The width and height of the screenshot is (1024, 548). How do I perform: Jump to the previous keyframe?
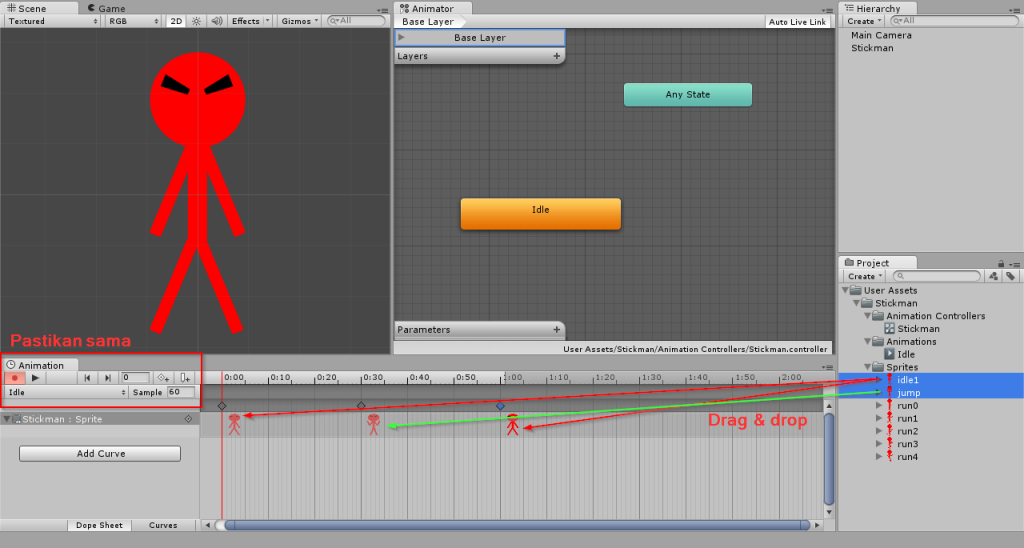click(88, 378)
